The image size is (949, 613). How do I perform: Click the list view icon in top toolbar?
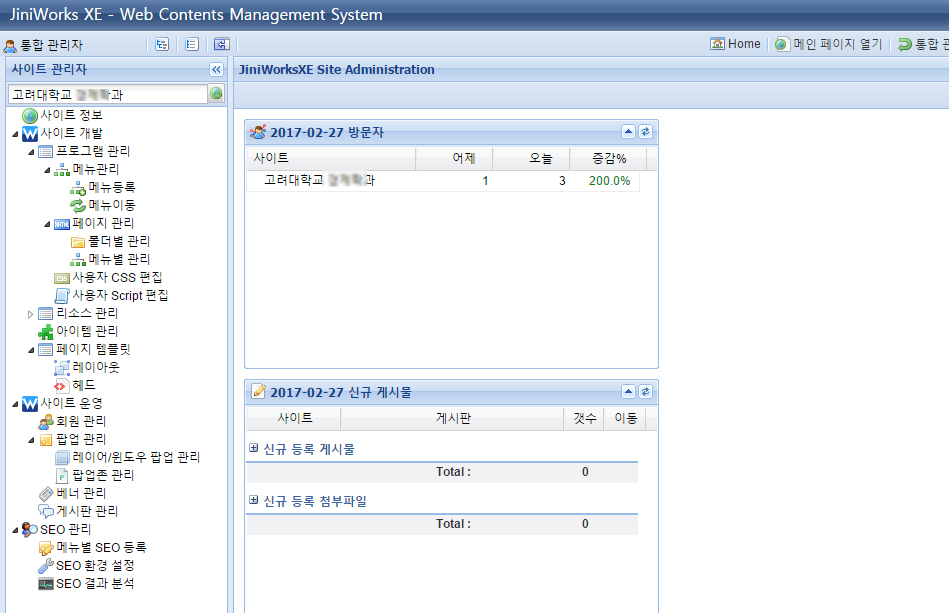click(x=192, y=44)
